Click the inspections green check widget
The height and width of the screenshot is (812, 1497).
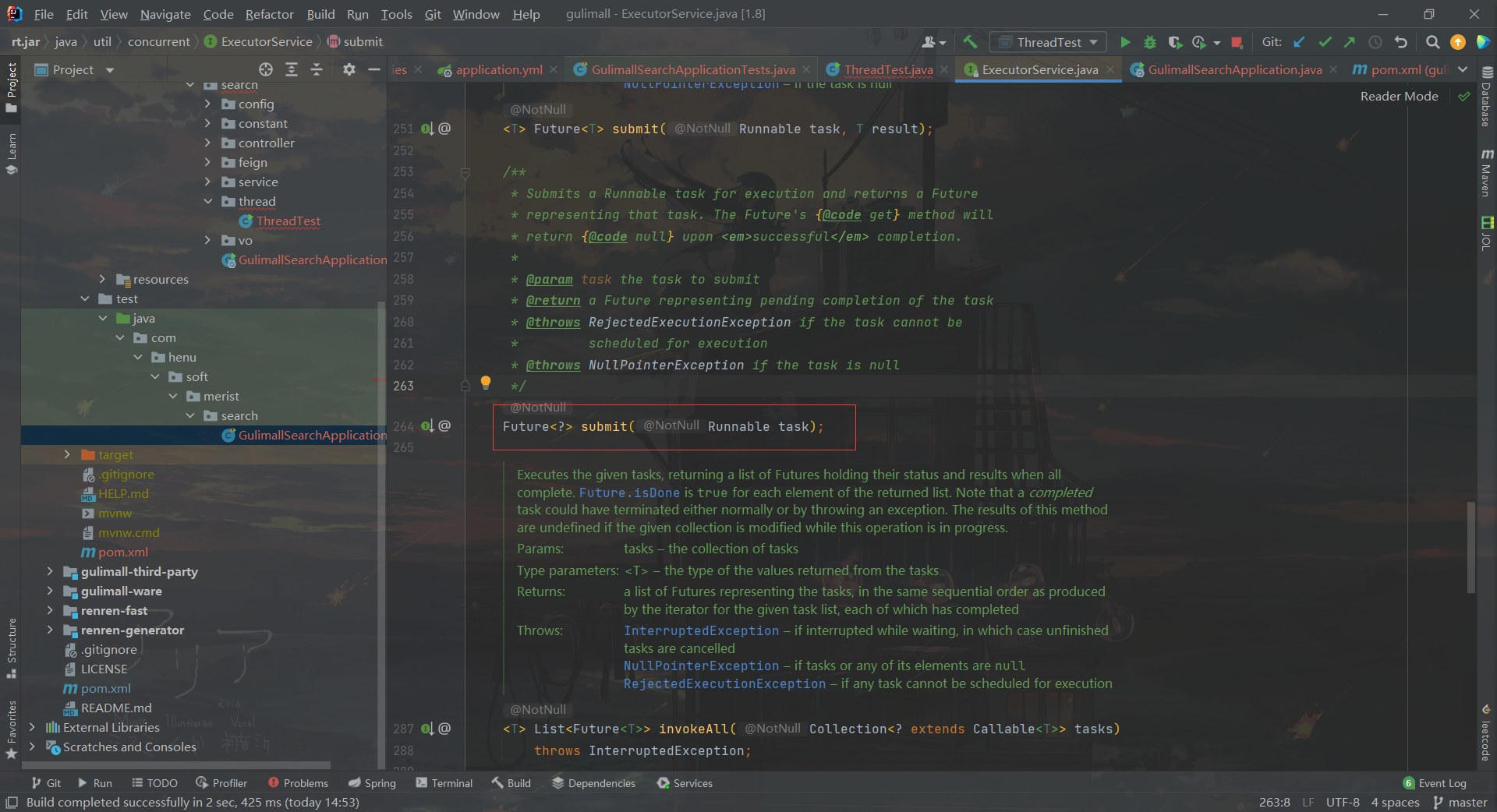[x=1463, y=96]
